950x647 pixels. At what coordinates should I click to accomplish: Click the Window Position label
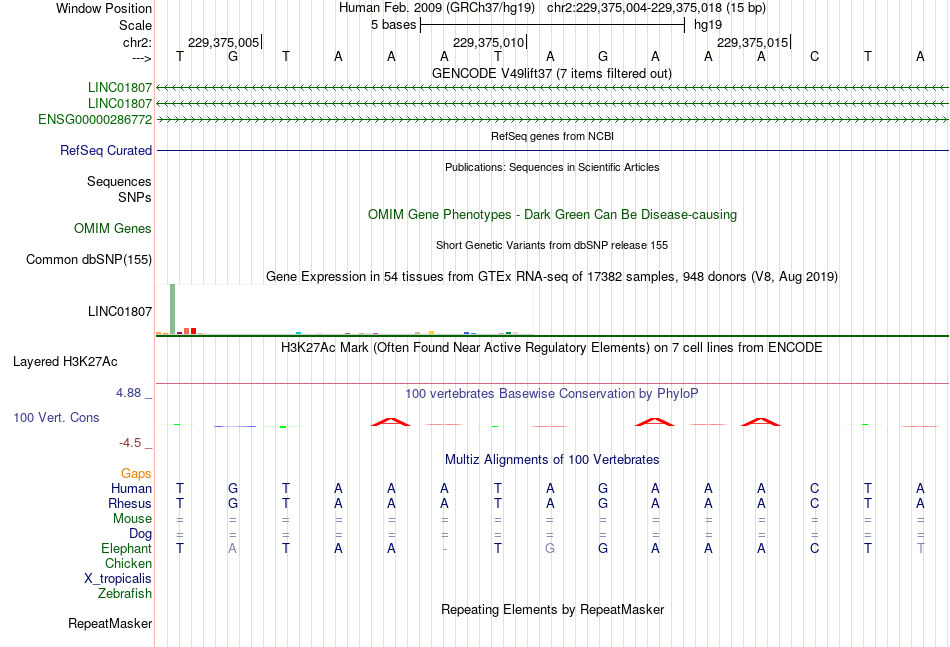click(104, 8)
